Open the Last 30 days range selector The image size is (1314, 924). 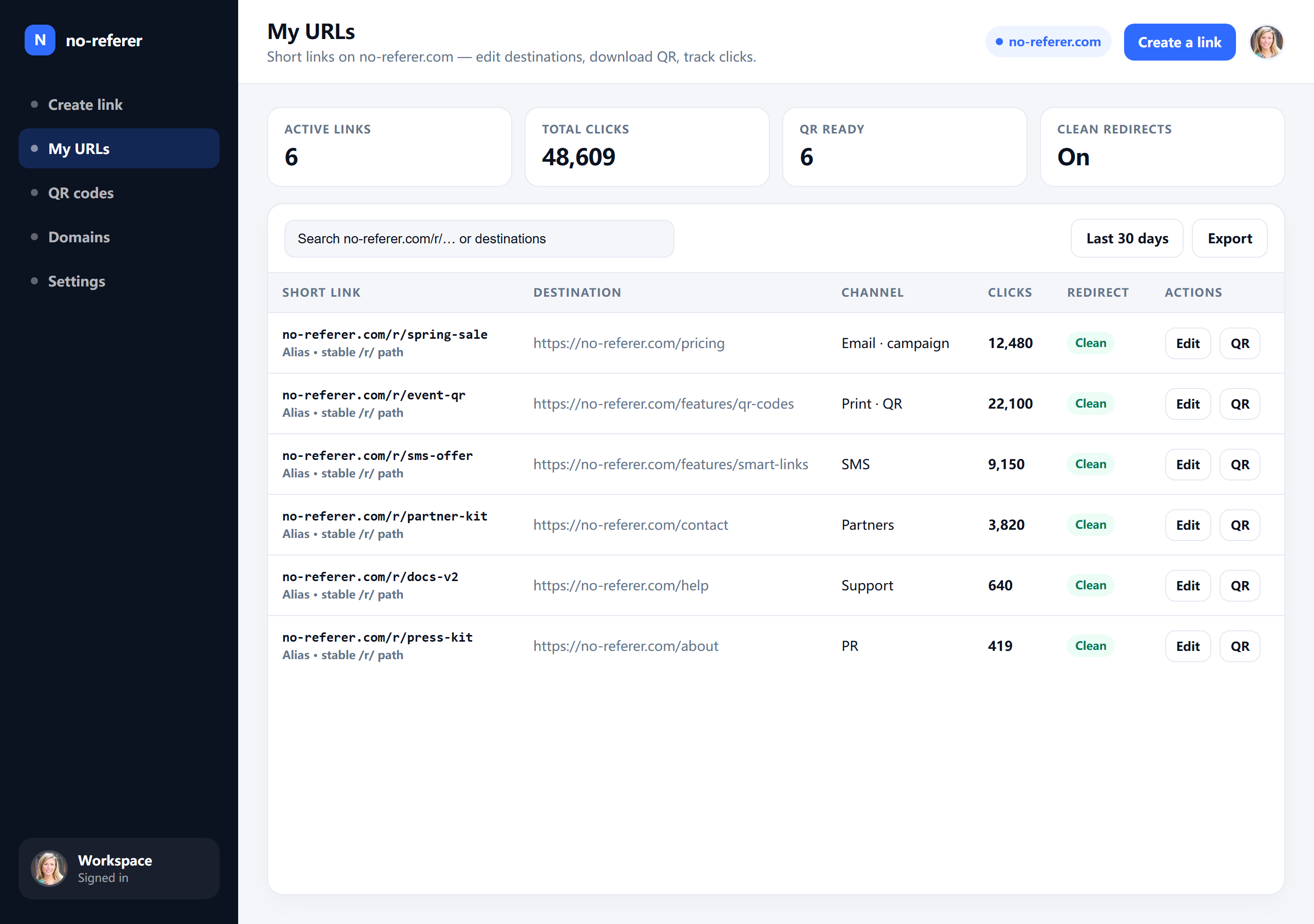[x=1126, y=238]
